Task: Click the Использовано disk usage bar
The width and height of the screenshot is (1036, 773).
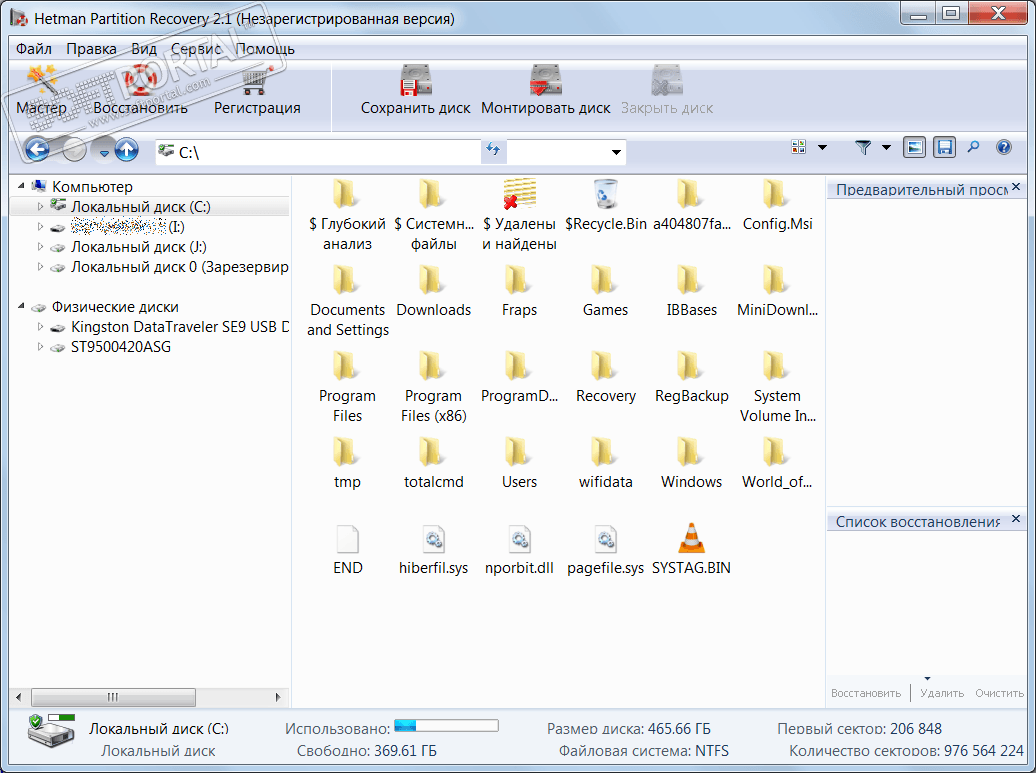Action: pos(446,726)
